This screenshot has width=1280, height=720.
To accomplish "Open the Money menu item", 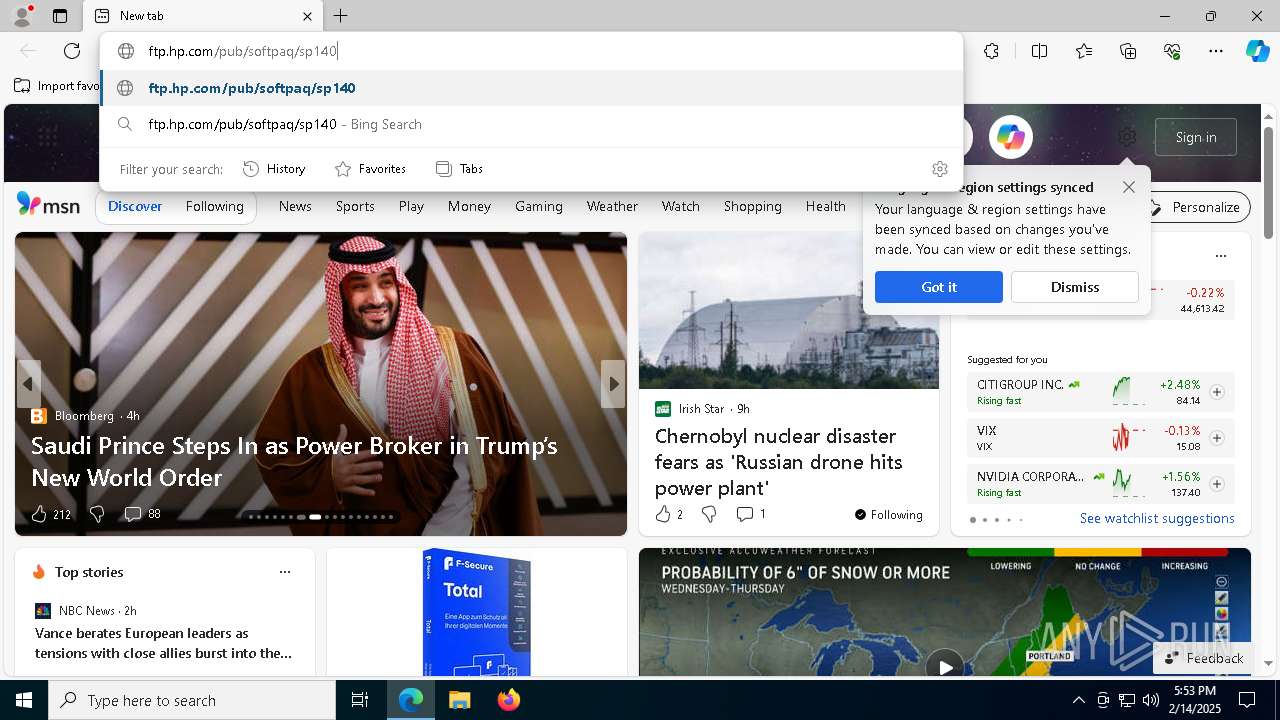I will [469, 206].
